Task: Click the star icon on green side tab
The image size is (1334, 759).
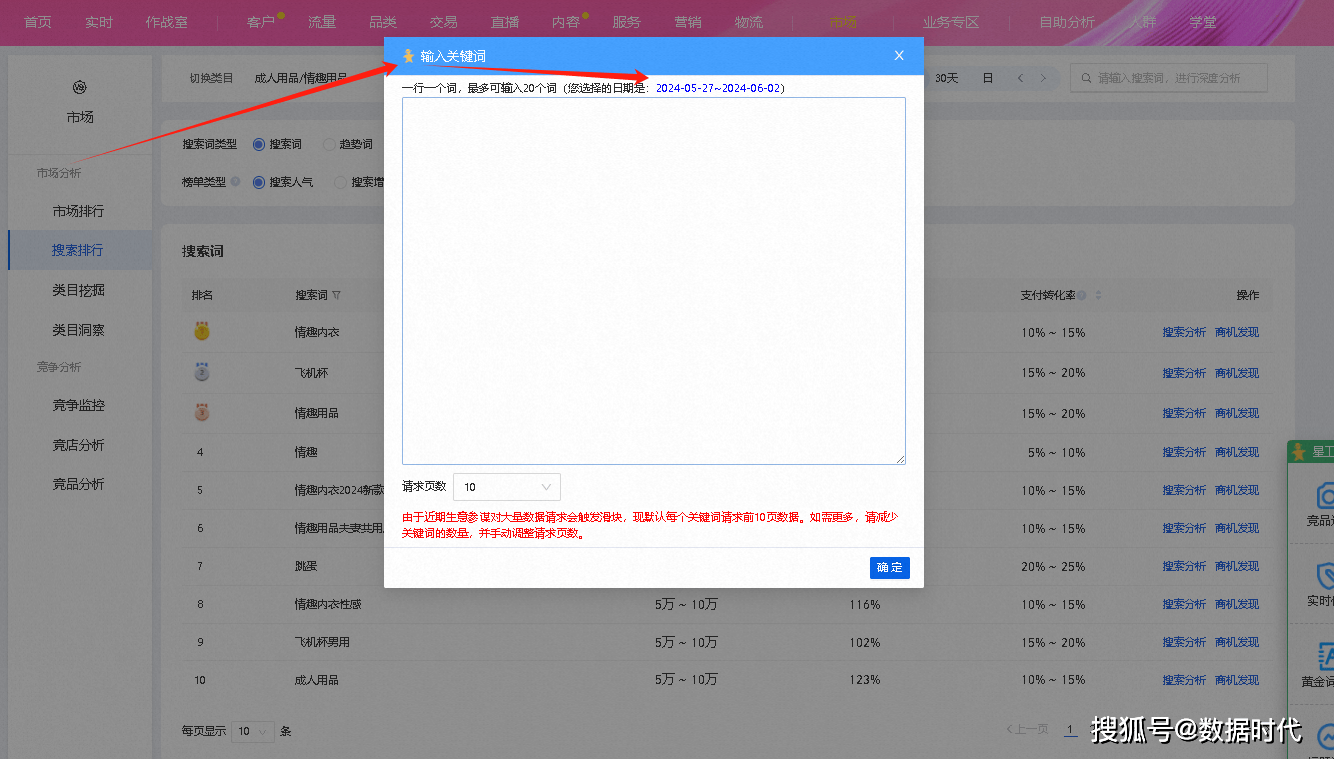Action: point(1301,452)
